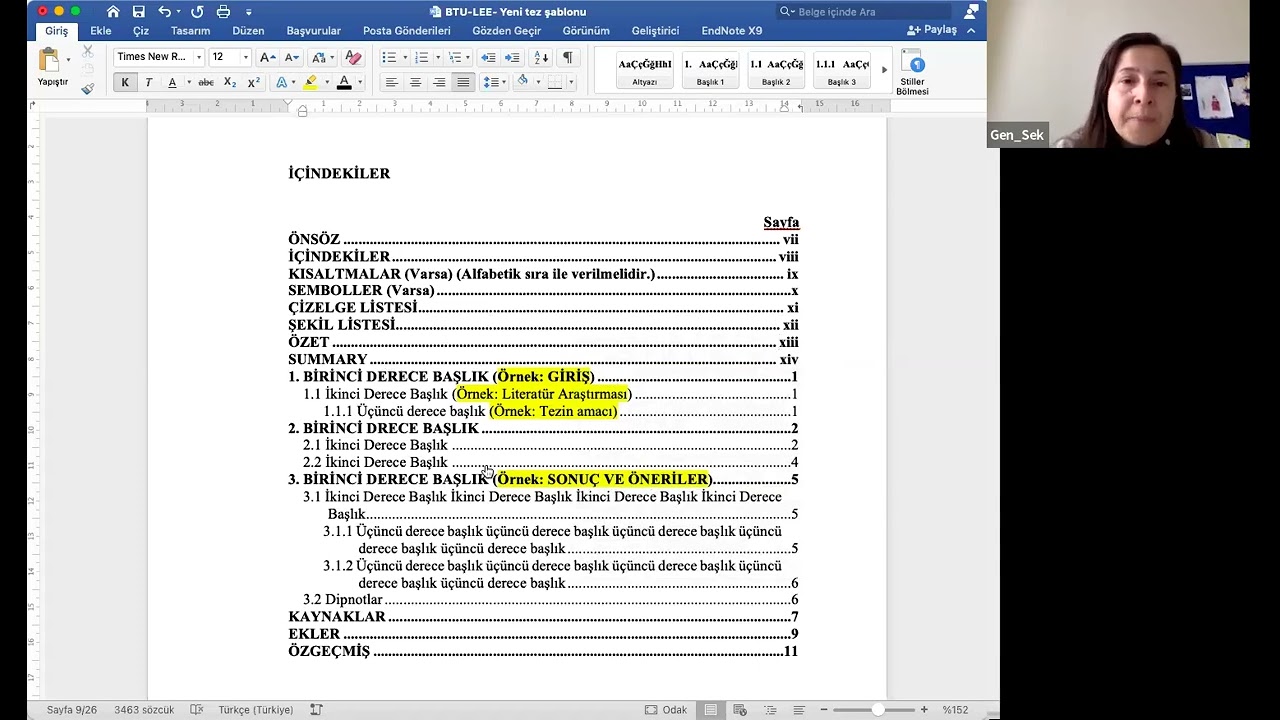
Task: Open the Tasarım (Design) tab
Action: click(x=190, y=31)
